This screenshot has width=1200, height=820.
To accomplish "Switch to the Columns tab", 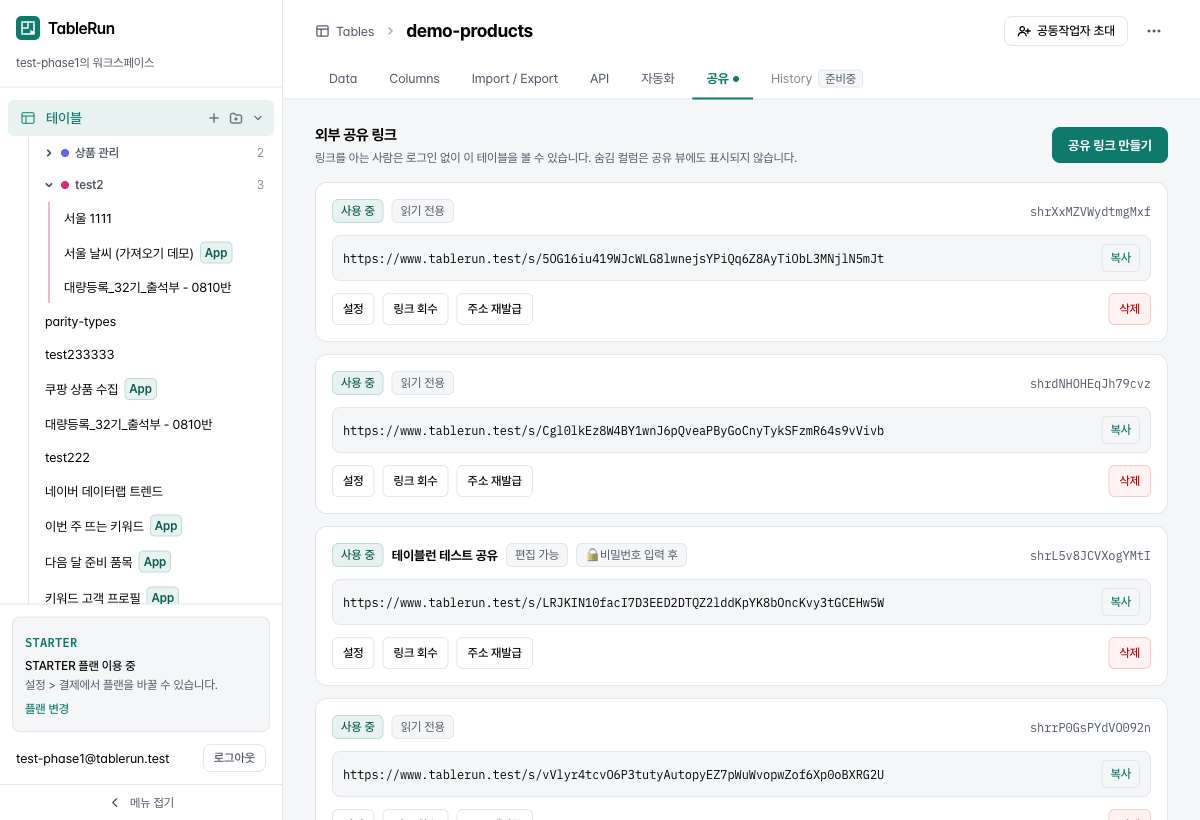I will pos(414,78).
